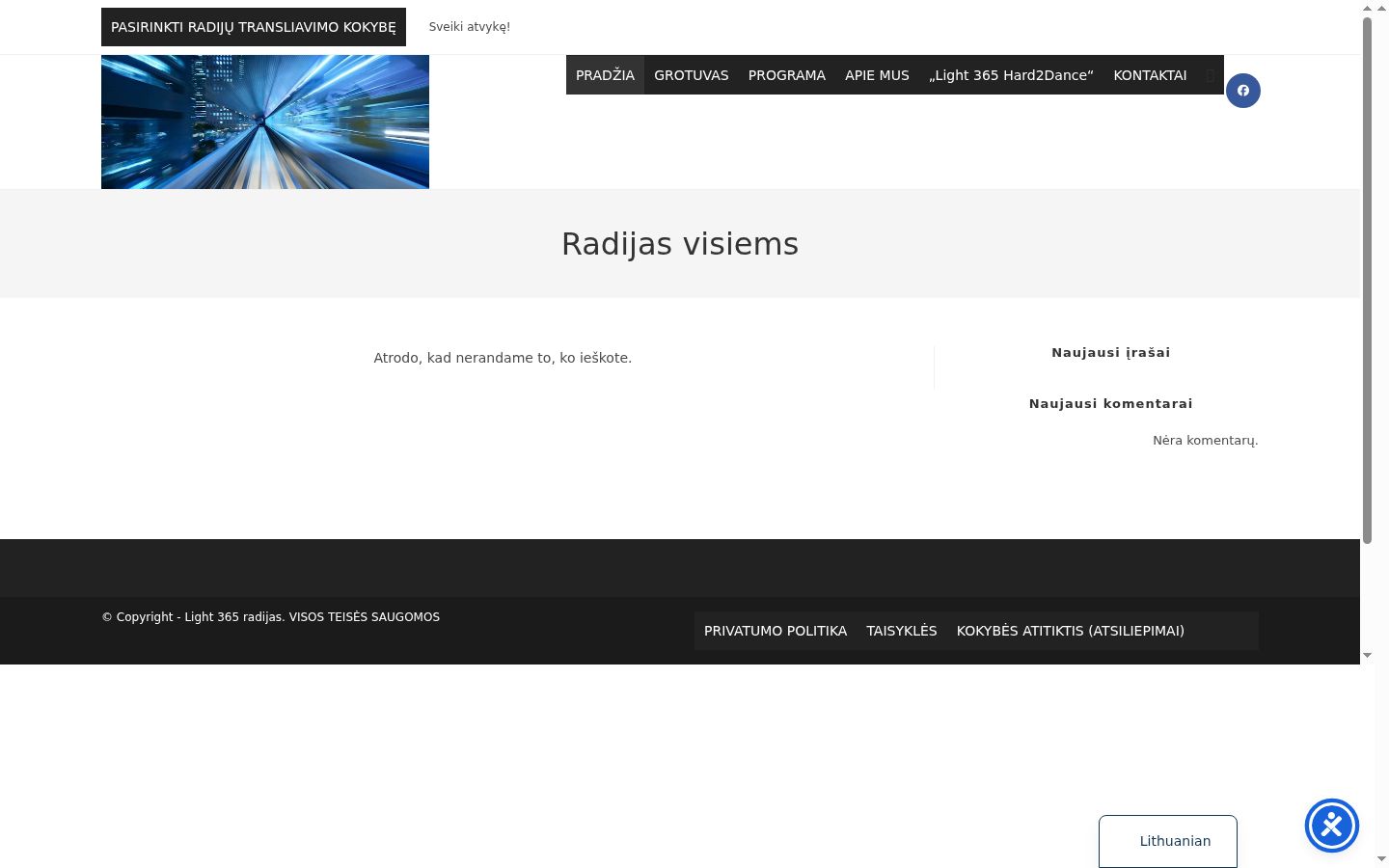1389x868 pixels.
Task: Open the „Light 365 Hard2Dance“ menu item
Action: coord(1011,75)
